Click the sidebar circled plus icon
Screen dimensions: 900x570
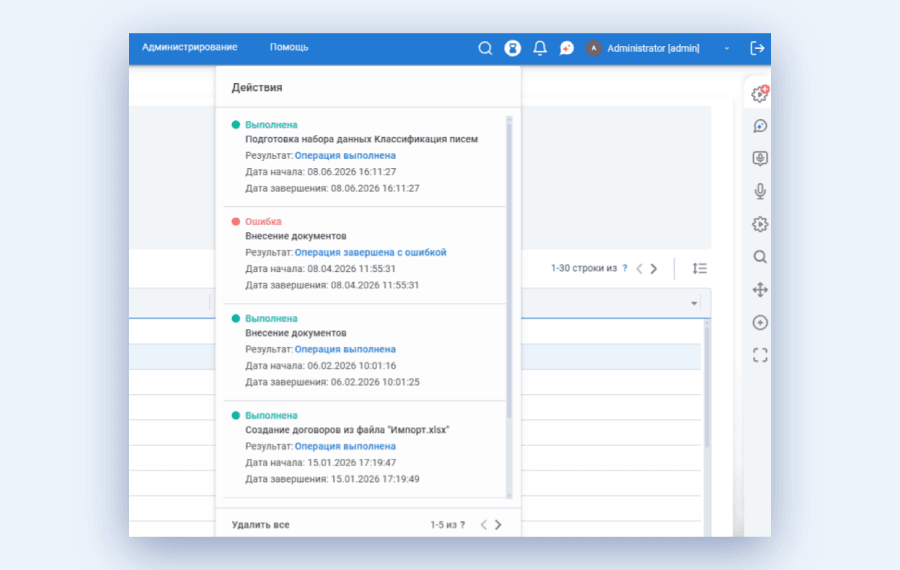(760, 323)
